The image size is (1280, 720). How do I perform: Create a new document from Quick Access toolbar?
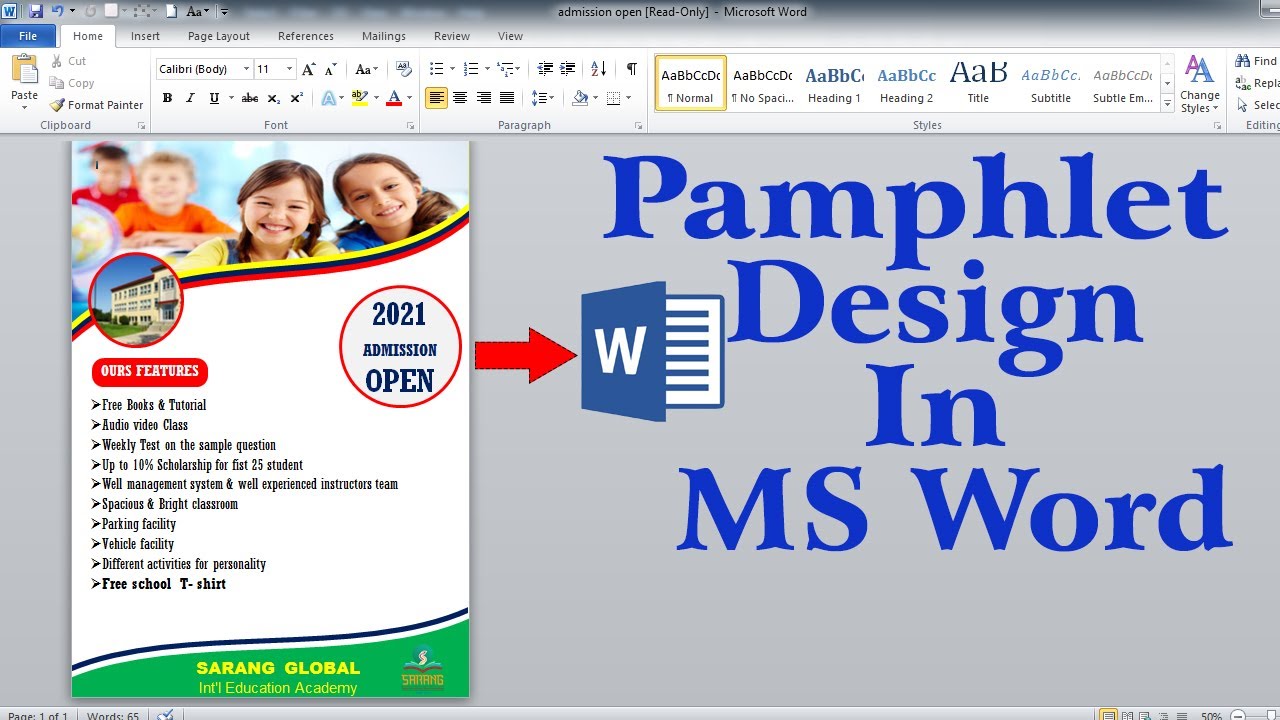(x=171, y=11)
